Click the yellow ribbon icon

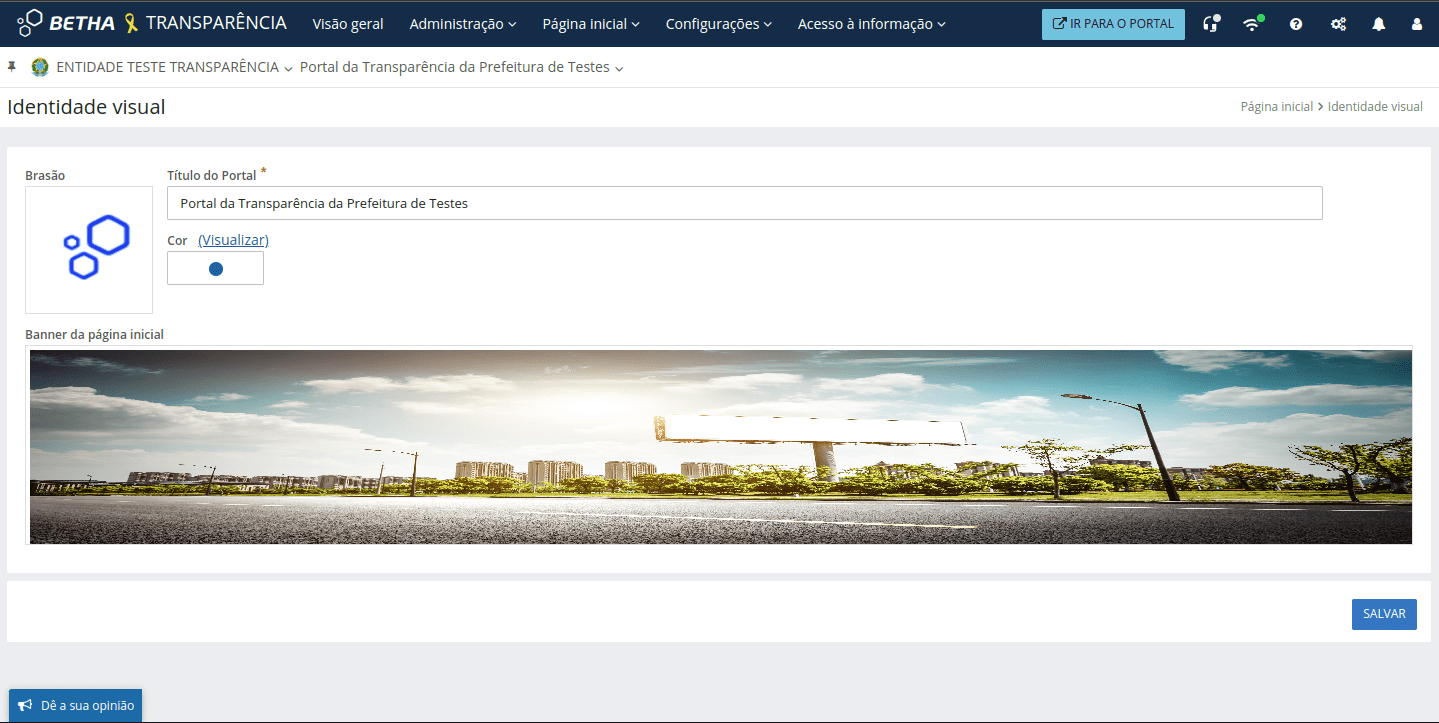point(131,23)
